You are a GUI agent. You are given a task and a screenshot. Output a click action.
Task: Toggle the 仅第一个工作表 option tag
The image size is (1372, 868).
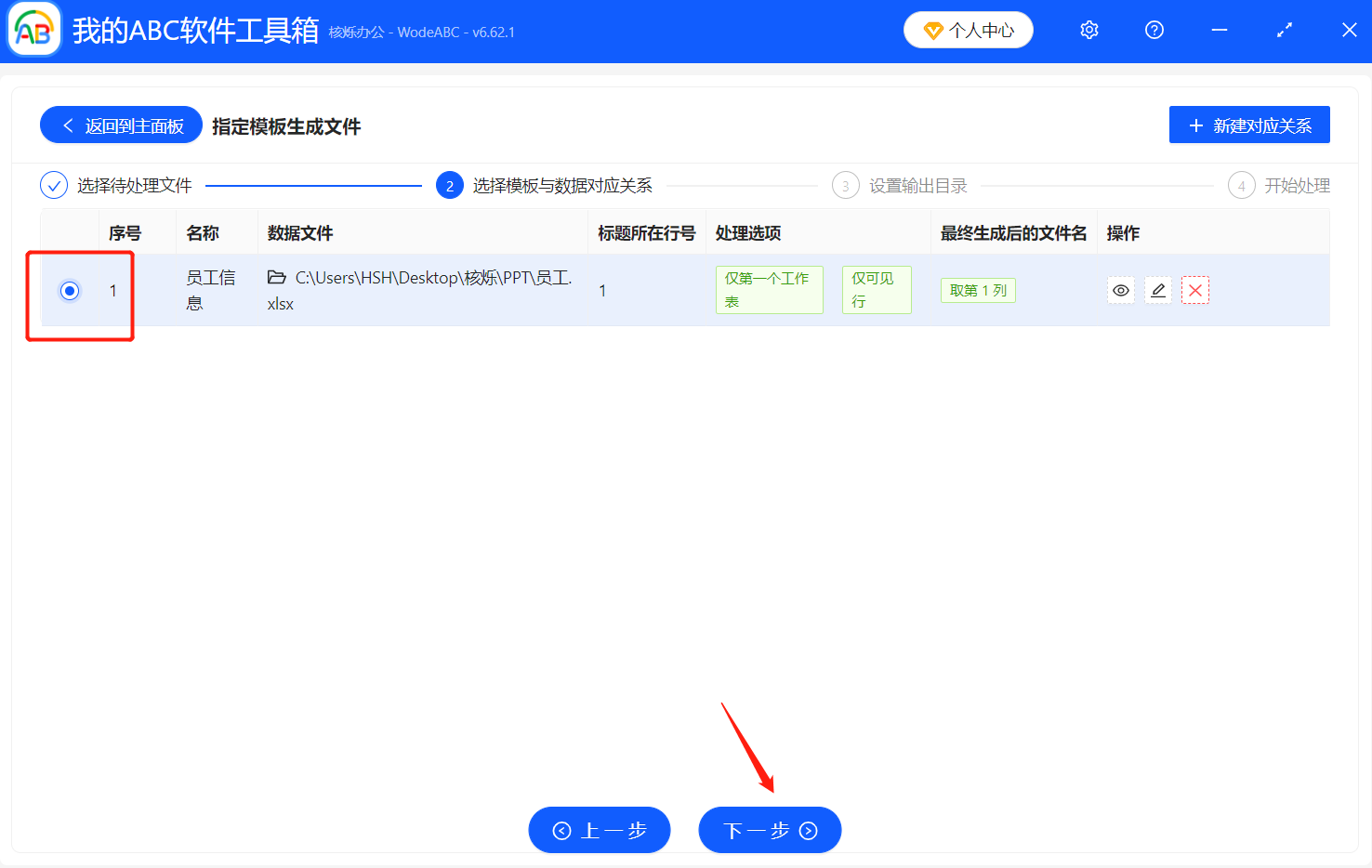tap(769, 289)
